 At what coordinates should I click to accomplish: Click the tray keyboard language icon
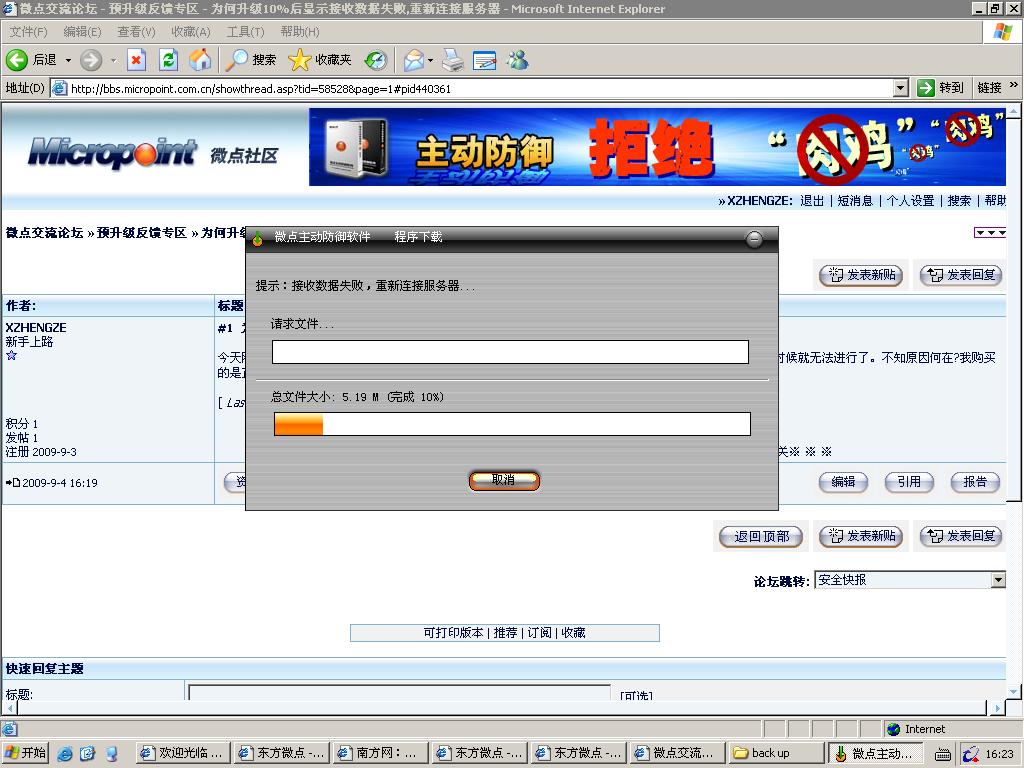click(942, 754)
